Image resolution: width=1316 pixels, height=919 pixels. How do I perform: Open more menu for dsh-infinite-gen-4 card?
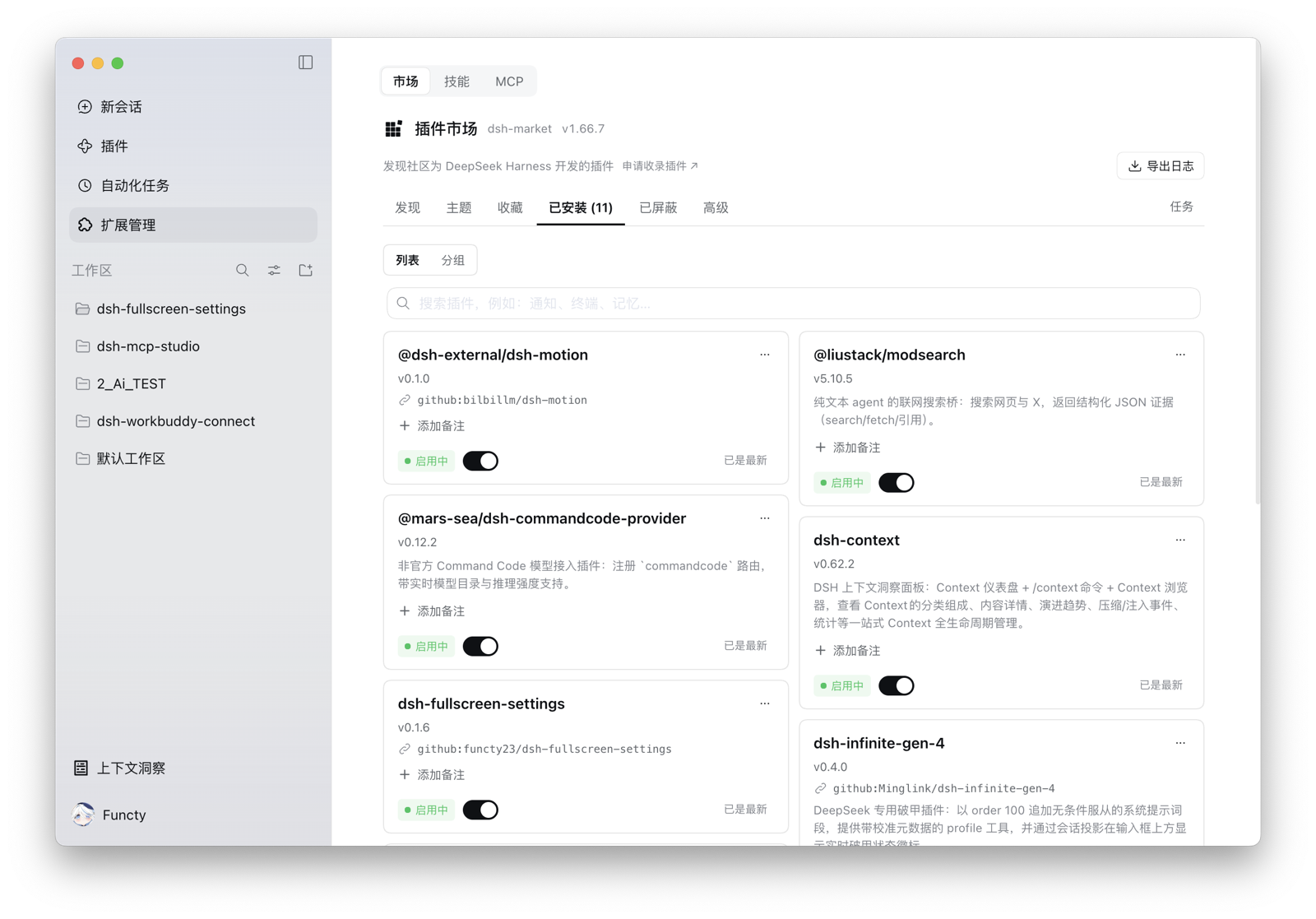(x=1180, y=743)
